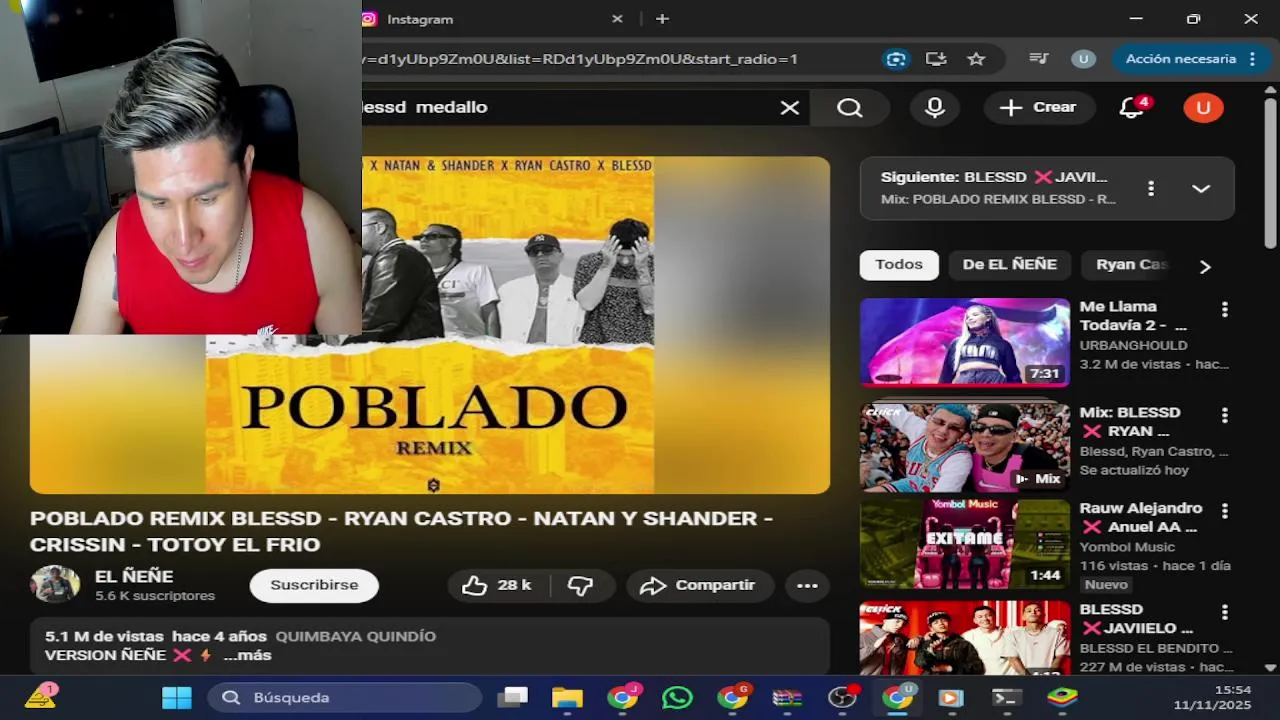
Task: Open the terminal icon on the taskbar
Action: 1006,697
